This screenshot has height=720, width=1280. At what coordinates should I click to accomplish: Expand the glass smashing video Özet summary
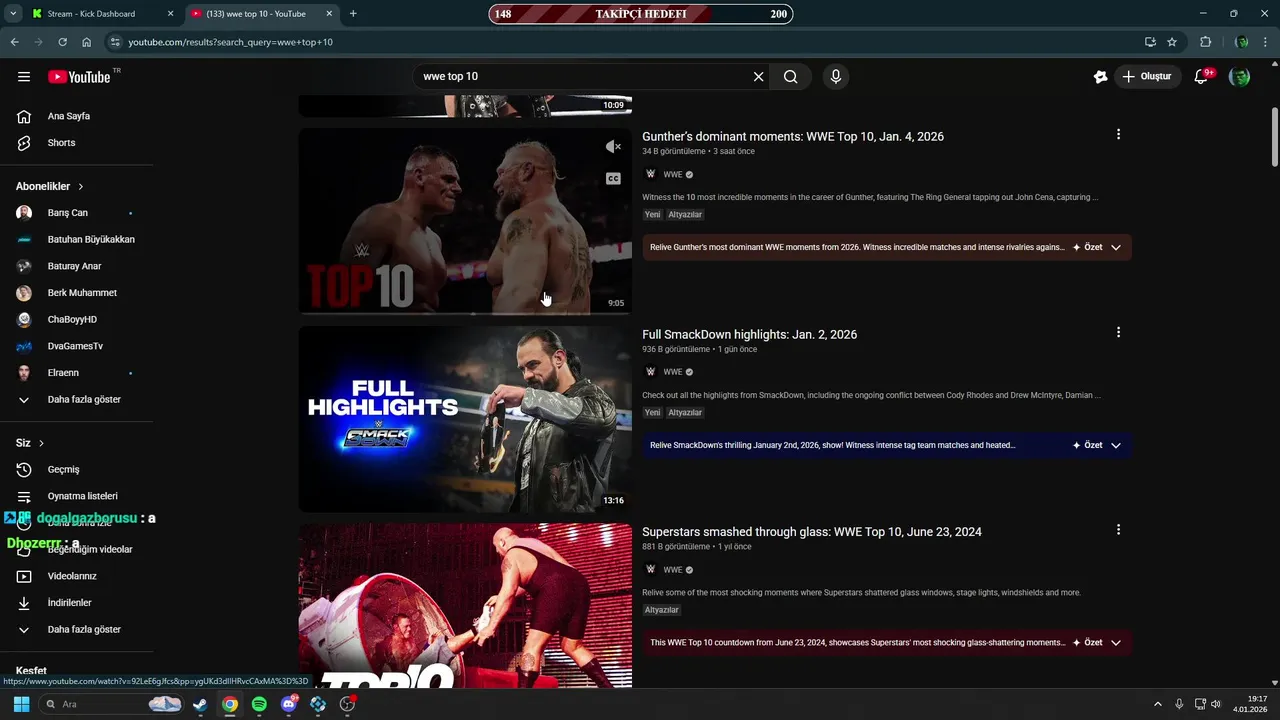coord(1097,643)
